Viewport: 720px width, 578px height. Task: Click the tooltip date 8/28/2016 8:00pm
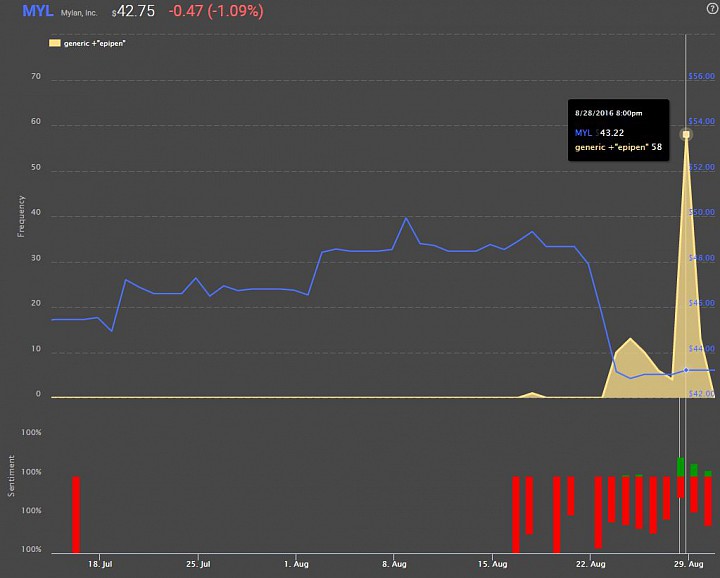tap(608, 113)
